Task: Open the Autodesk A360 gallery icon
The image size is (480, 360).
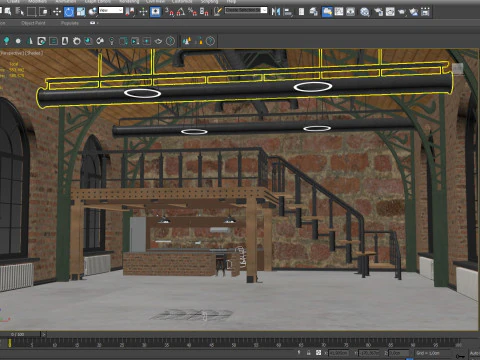Action: pos(425,12)
